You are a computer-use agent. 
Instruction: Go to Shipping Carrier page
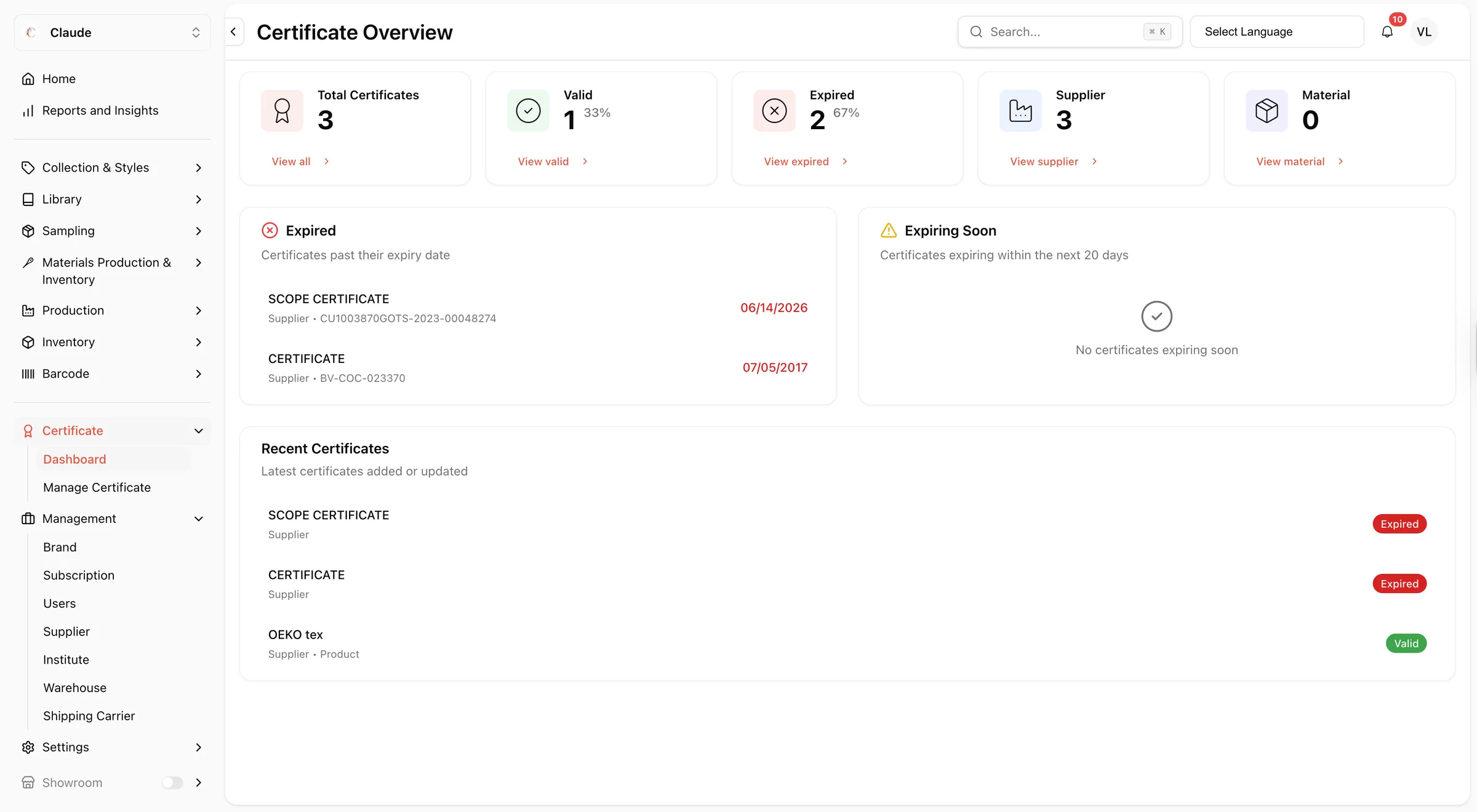(89, 716)
